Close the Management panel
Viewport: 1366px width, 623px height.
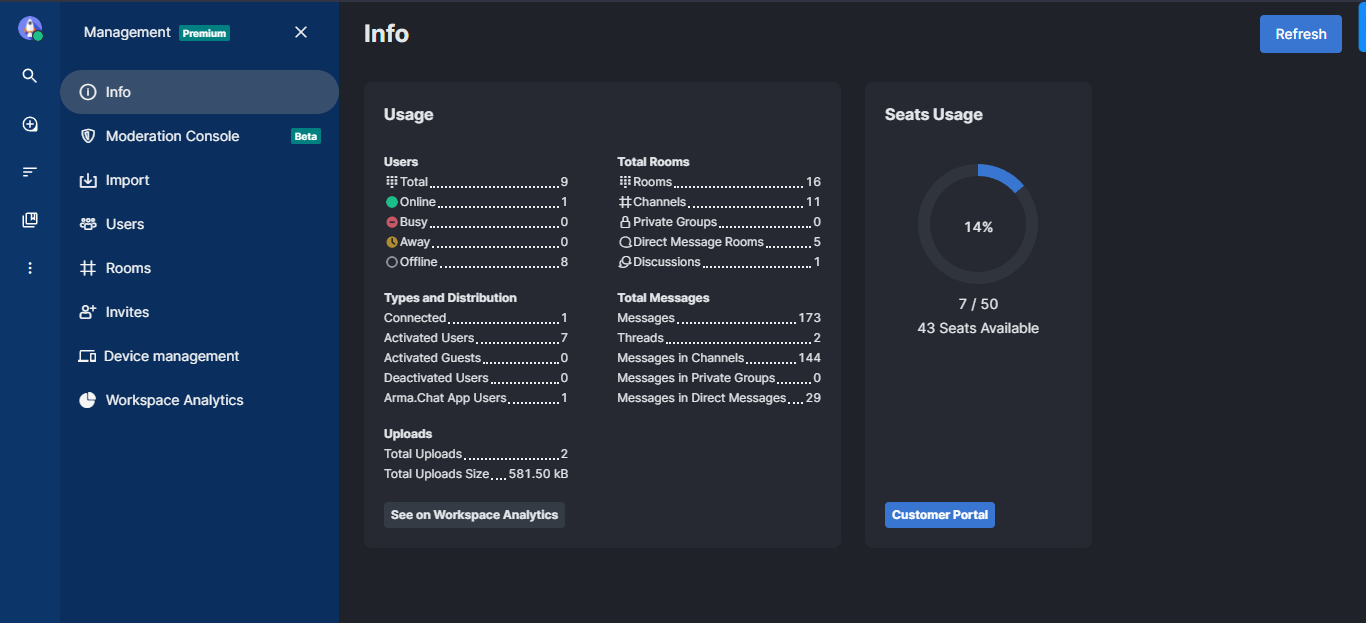301,32
